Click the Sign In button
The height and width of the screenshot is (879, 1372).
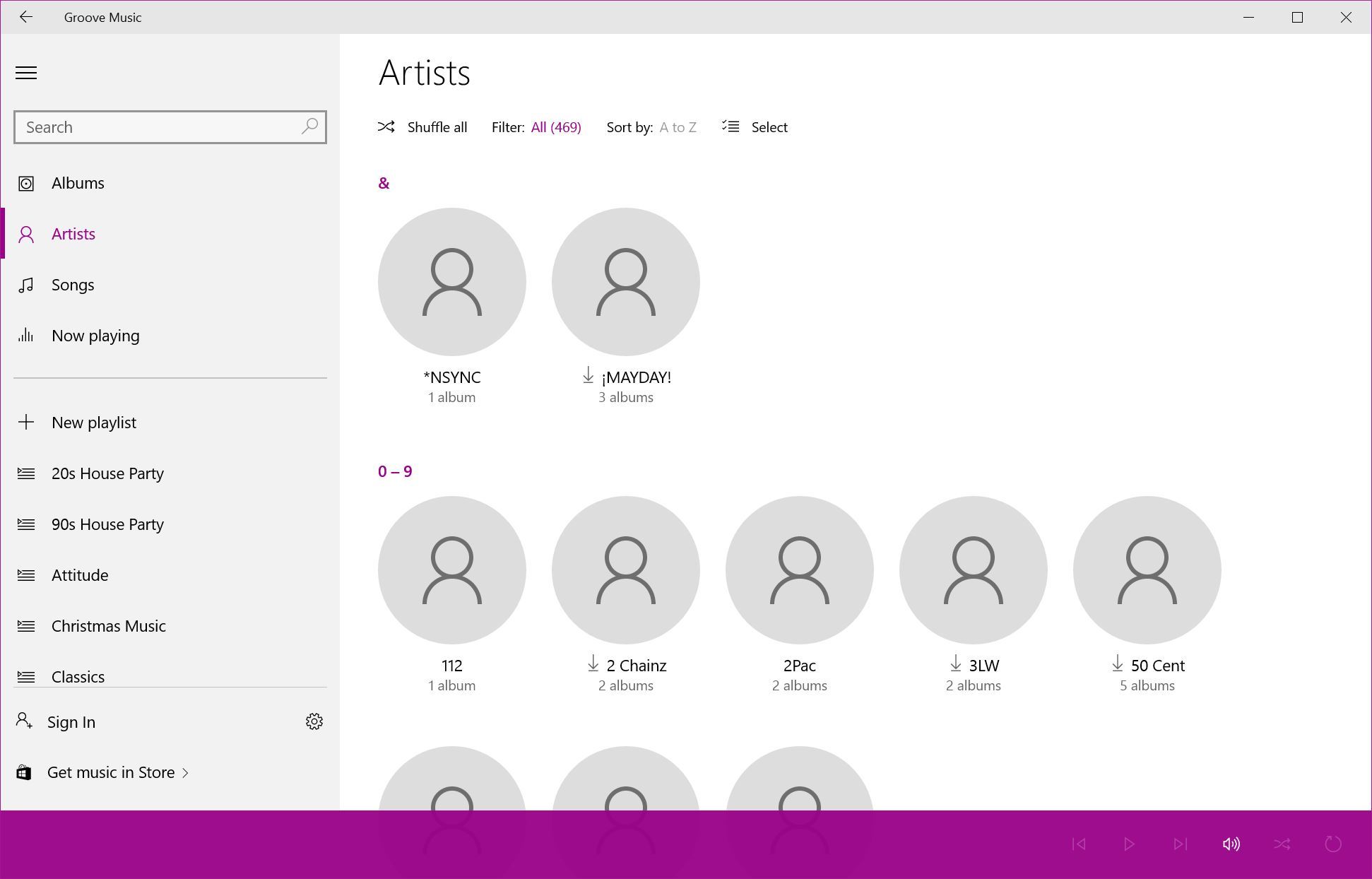(71, 721)
